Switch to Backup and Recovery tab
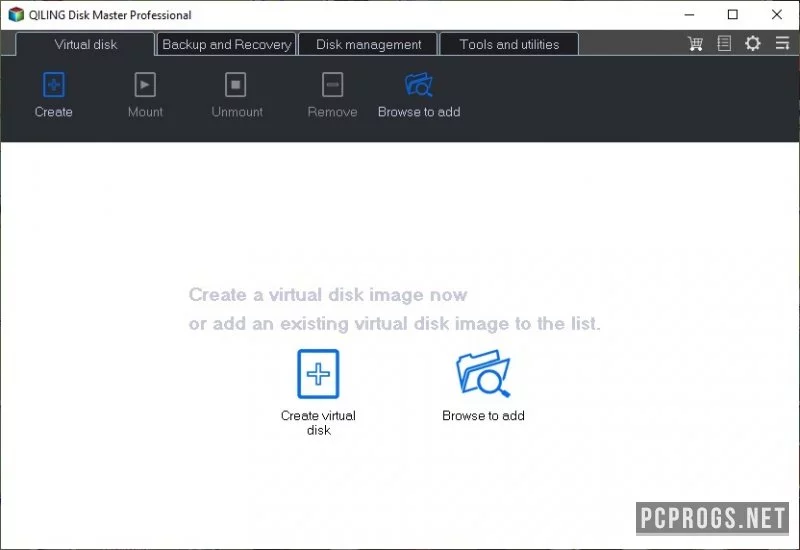The width and height of the screenshot is (800, 550). pos(227,44)
